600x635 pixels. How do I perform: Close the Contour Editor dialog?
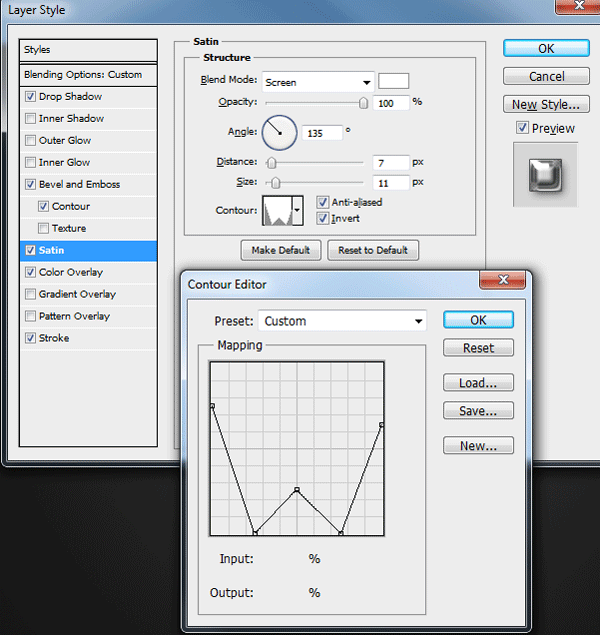pos(503,280)
